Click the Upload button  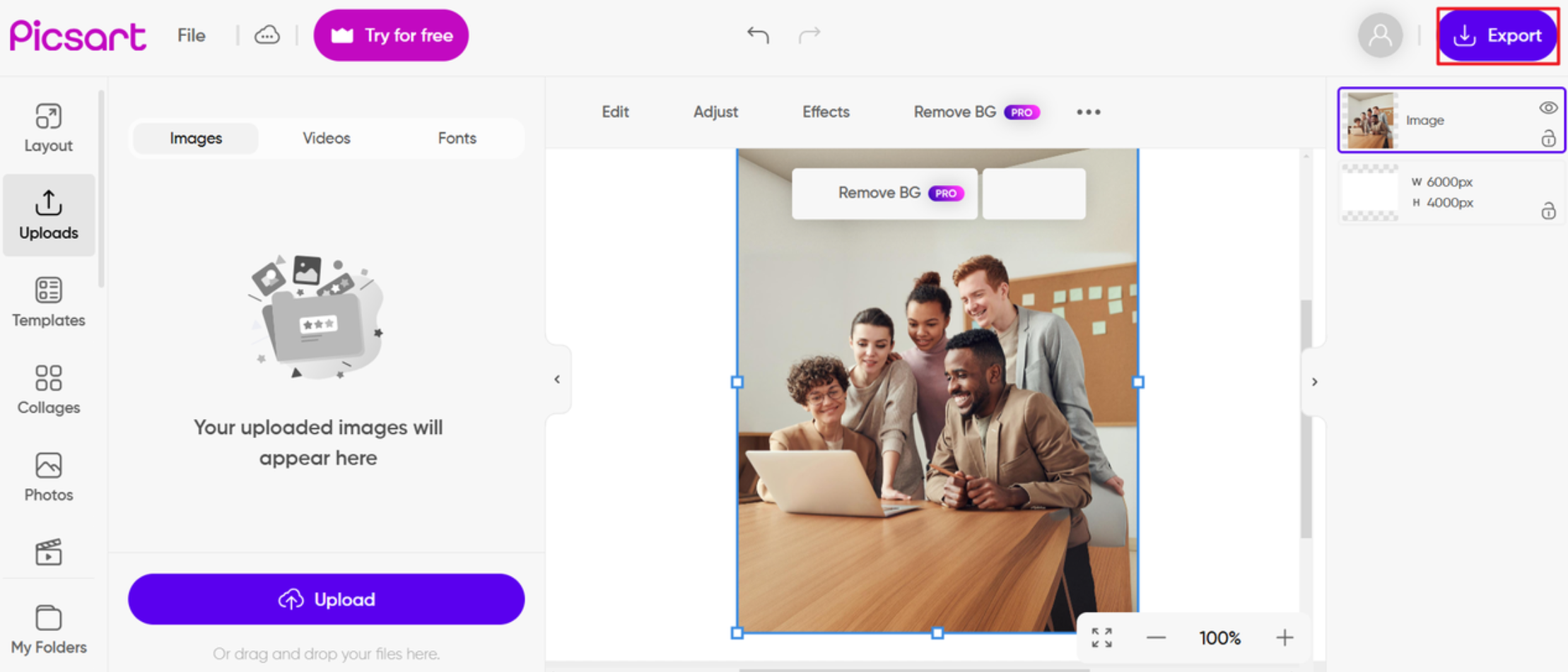tap(326, 599)
